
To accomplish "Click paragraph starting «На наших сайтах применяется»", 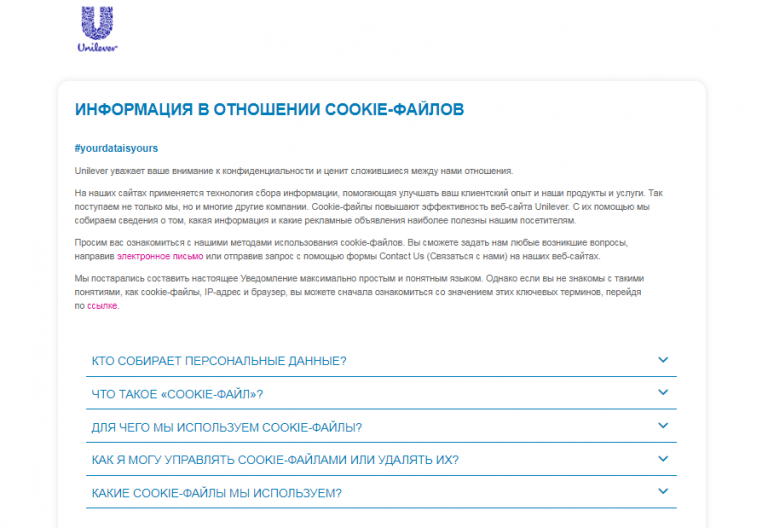I will tap(368, 207).
